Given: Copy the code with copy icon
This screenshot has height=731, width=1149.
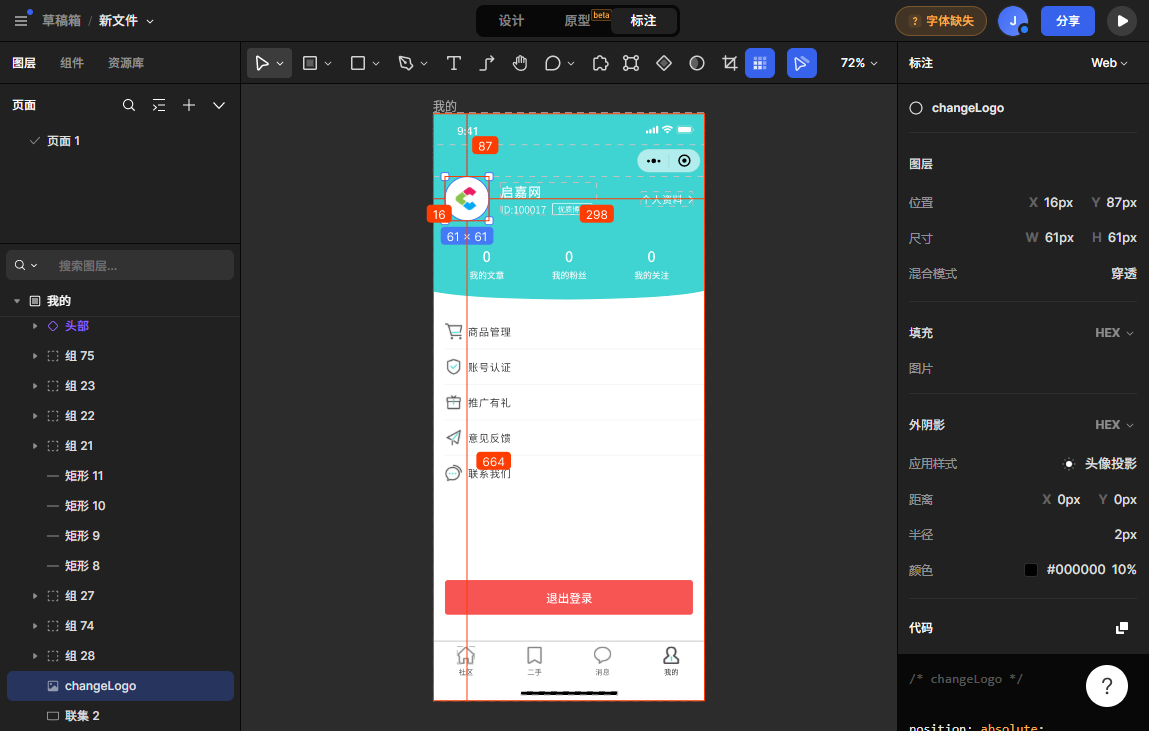Looking at the screenshot, I should click(1122, 628).
